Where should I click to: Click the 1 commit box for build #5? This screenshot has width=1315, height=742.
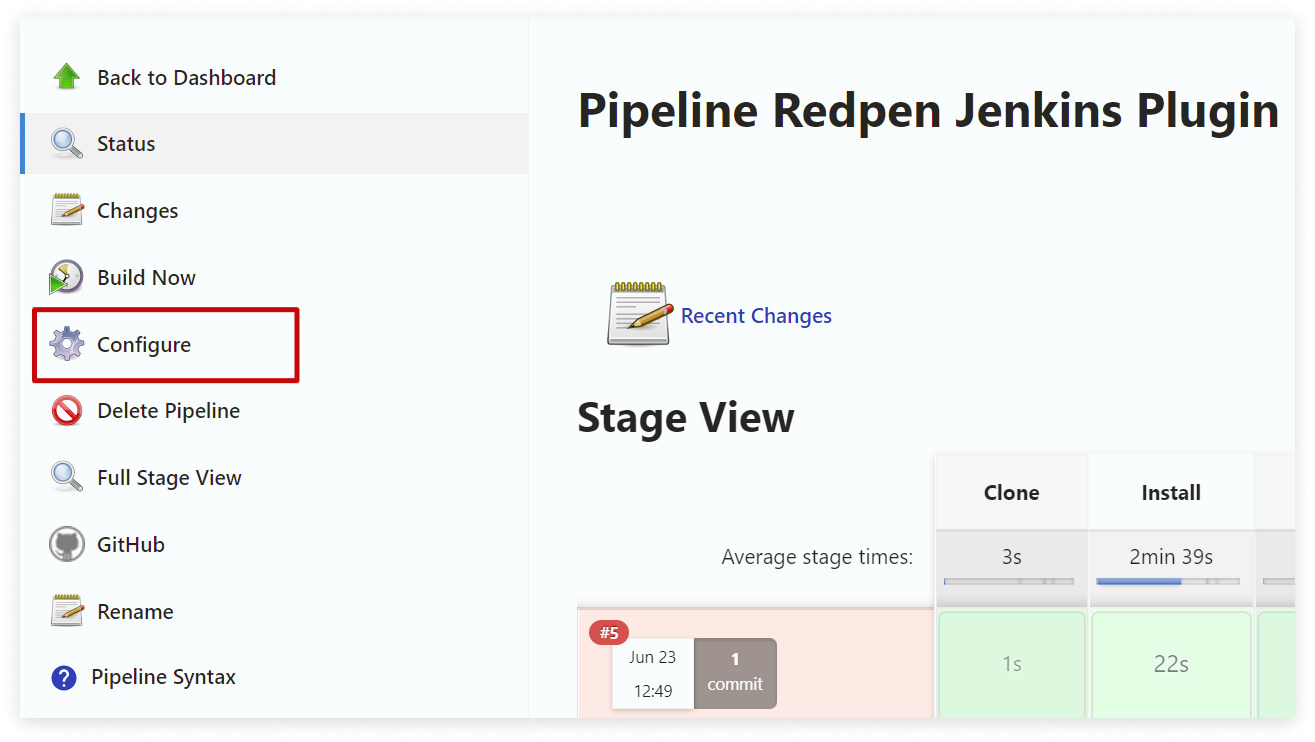735,673
